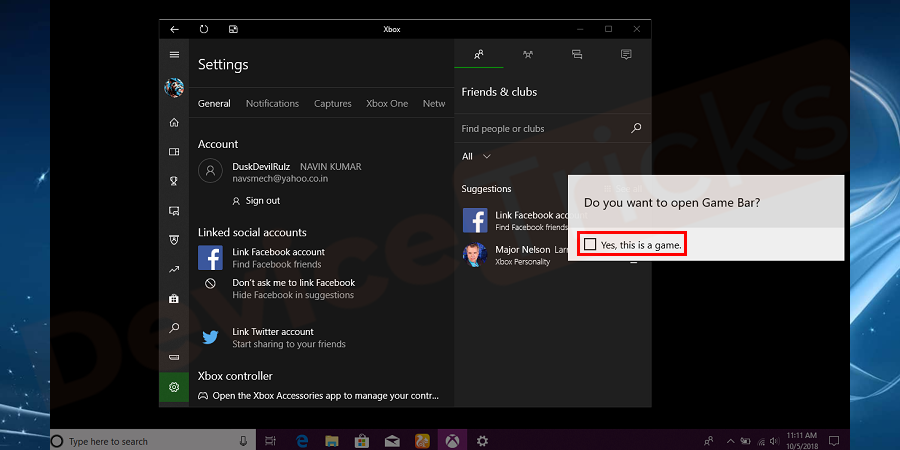Click Sign out under the account
This screenshot has width=900, height=450.
(256, 201)
